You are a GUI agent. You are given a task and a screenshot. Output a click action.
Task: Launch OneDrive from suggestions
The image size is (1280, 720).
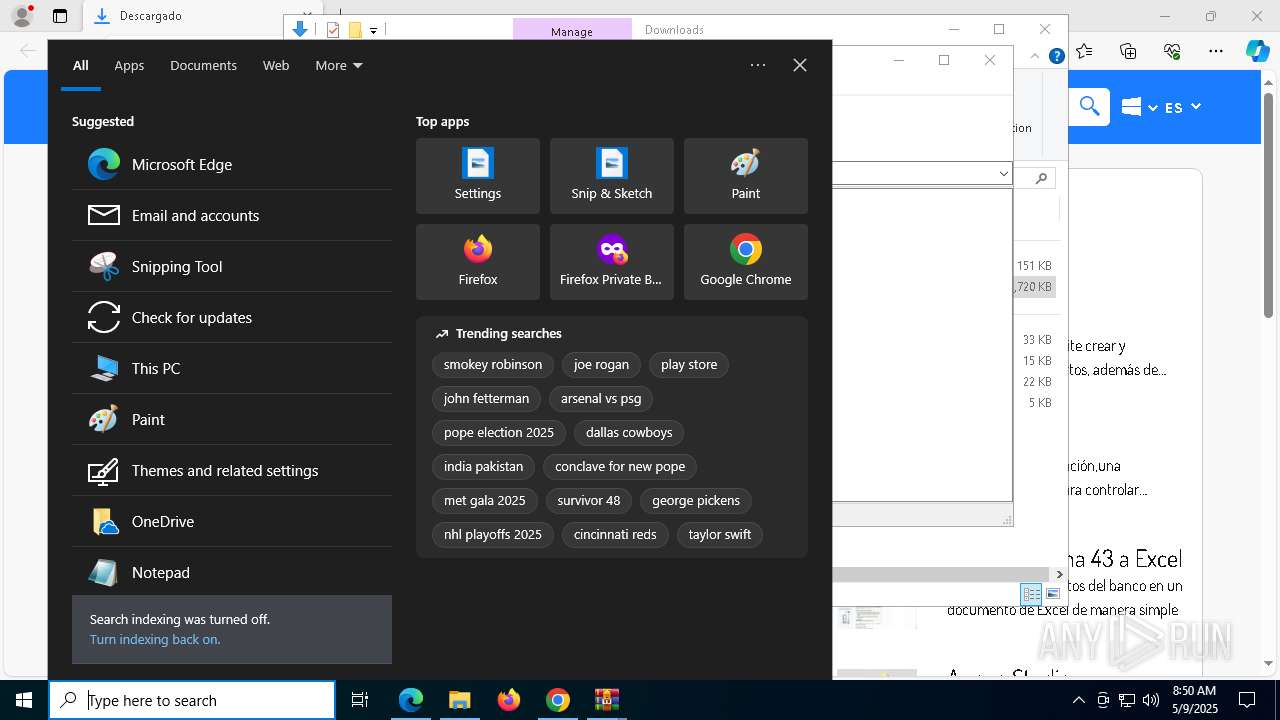point(232,521)
